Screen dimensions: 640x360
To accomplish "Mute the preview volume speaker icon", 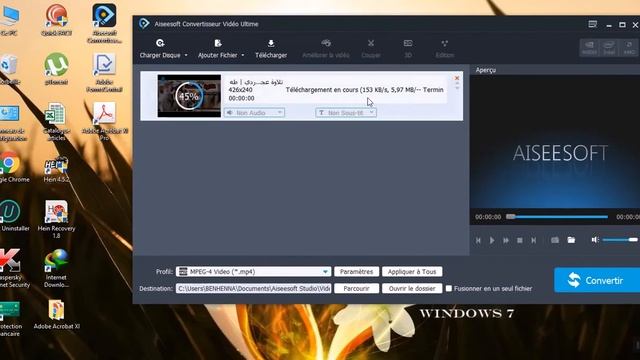I will coord(595,240).
